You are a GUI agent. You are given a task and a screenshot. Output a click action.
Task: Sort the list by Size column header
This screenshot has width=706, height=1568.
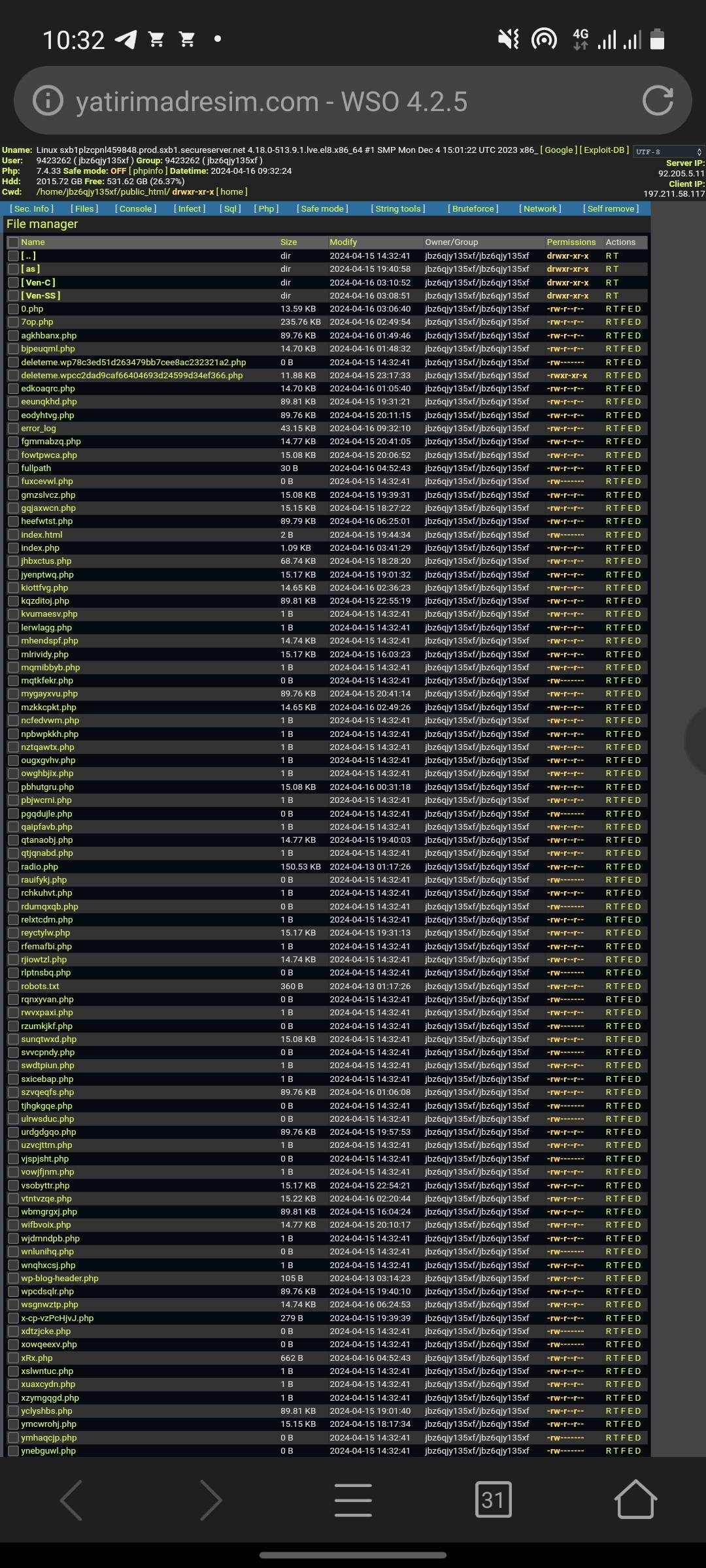(x=288, y=242)
